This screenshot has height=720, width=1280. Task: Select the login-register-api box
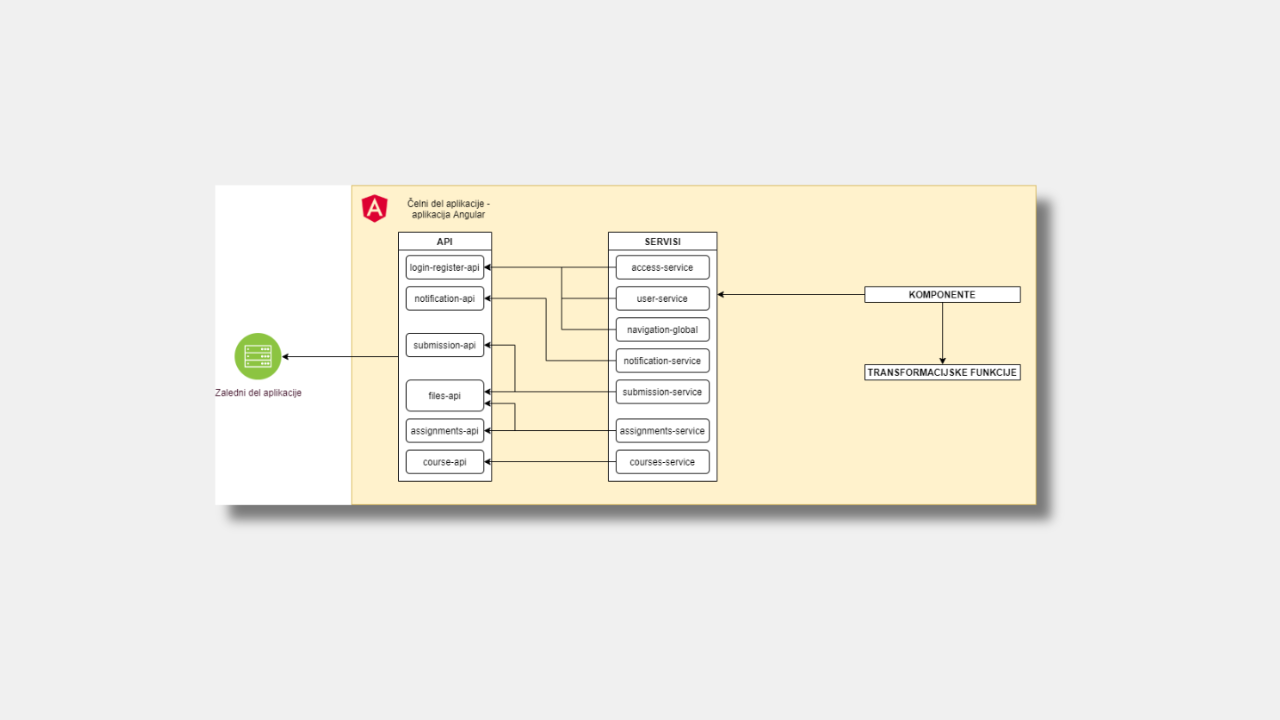[x=445, y=267]
